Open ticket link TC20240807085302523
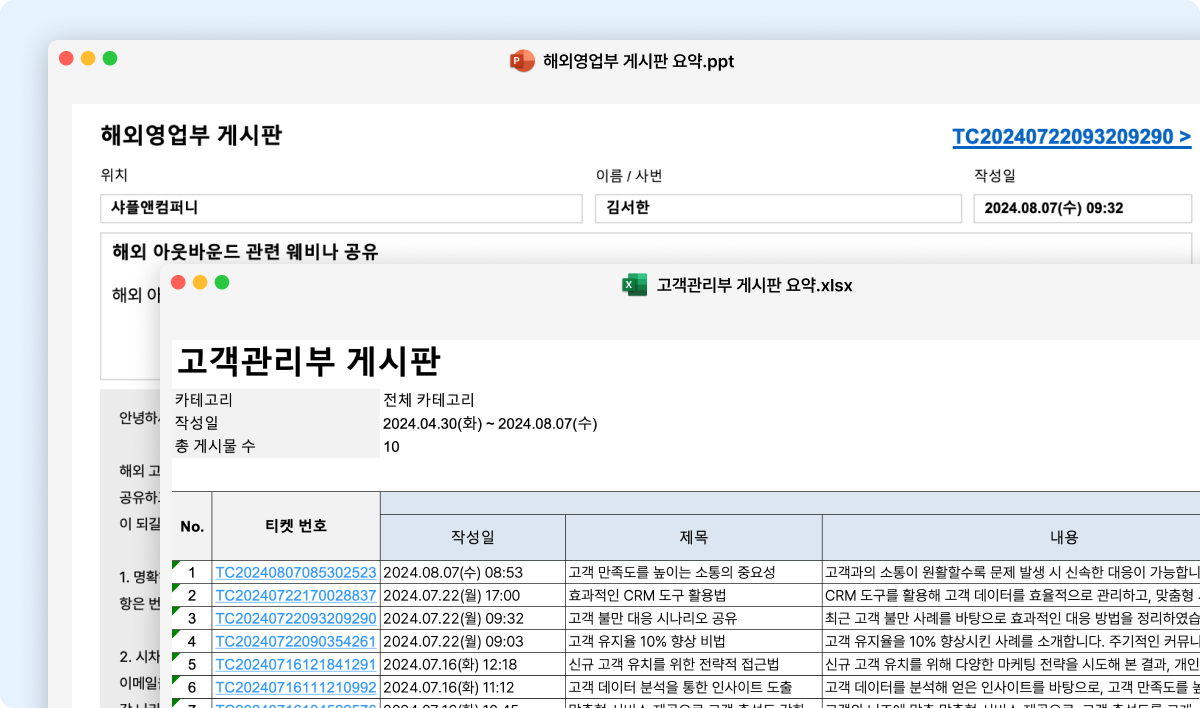1200x708 pixels. (x=296, y=572)
